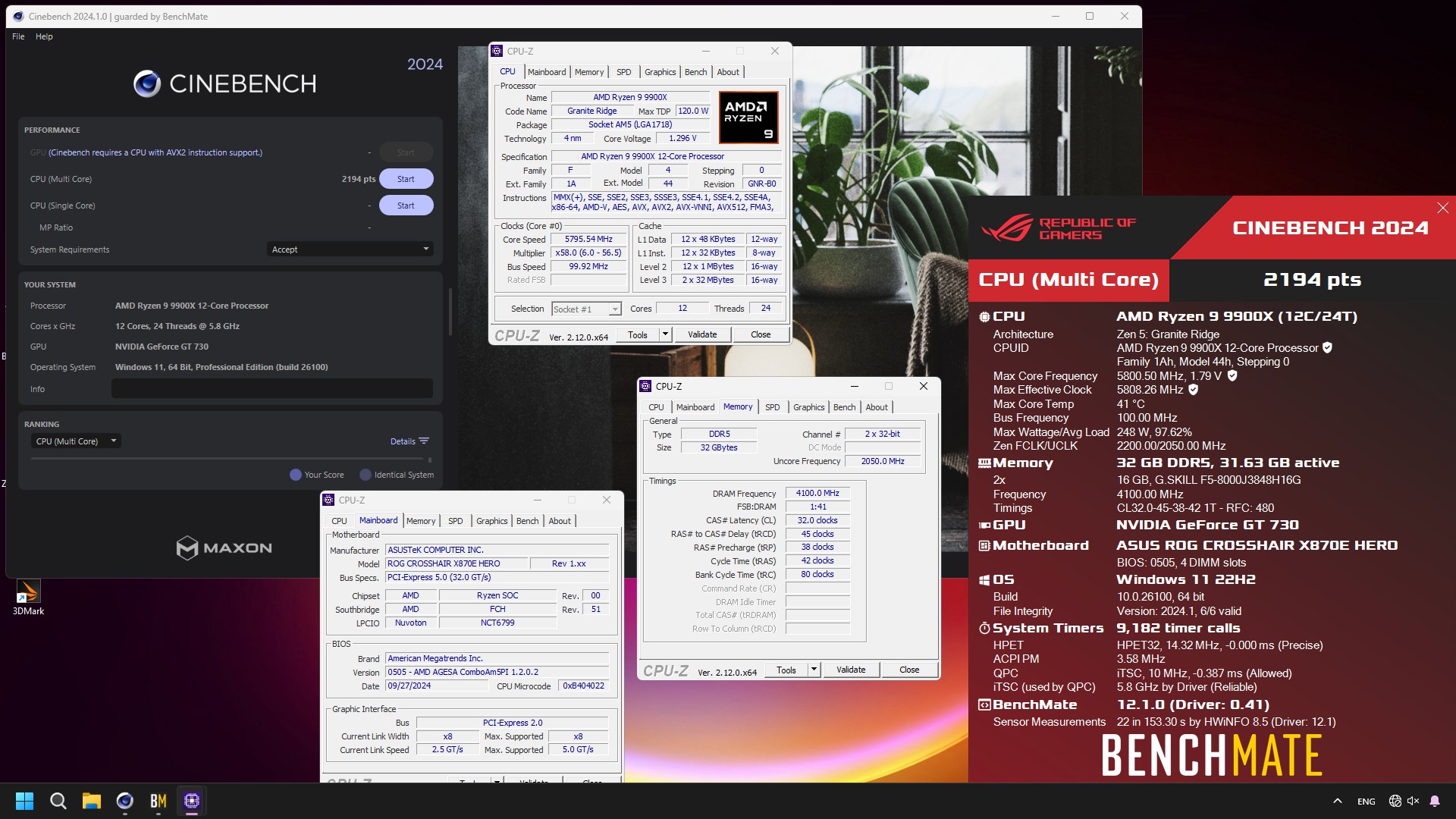Click the ENG language indicator
1456x819 pixels.
(x=1367, y=802)
